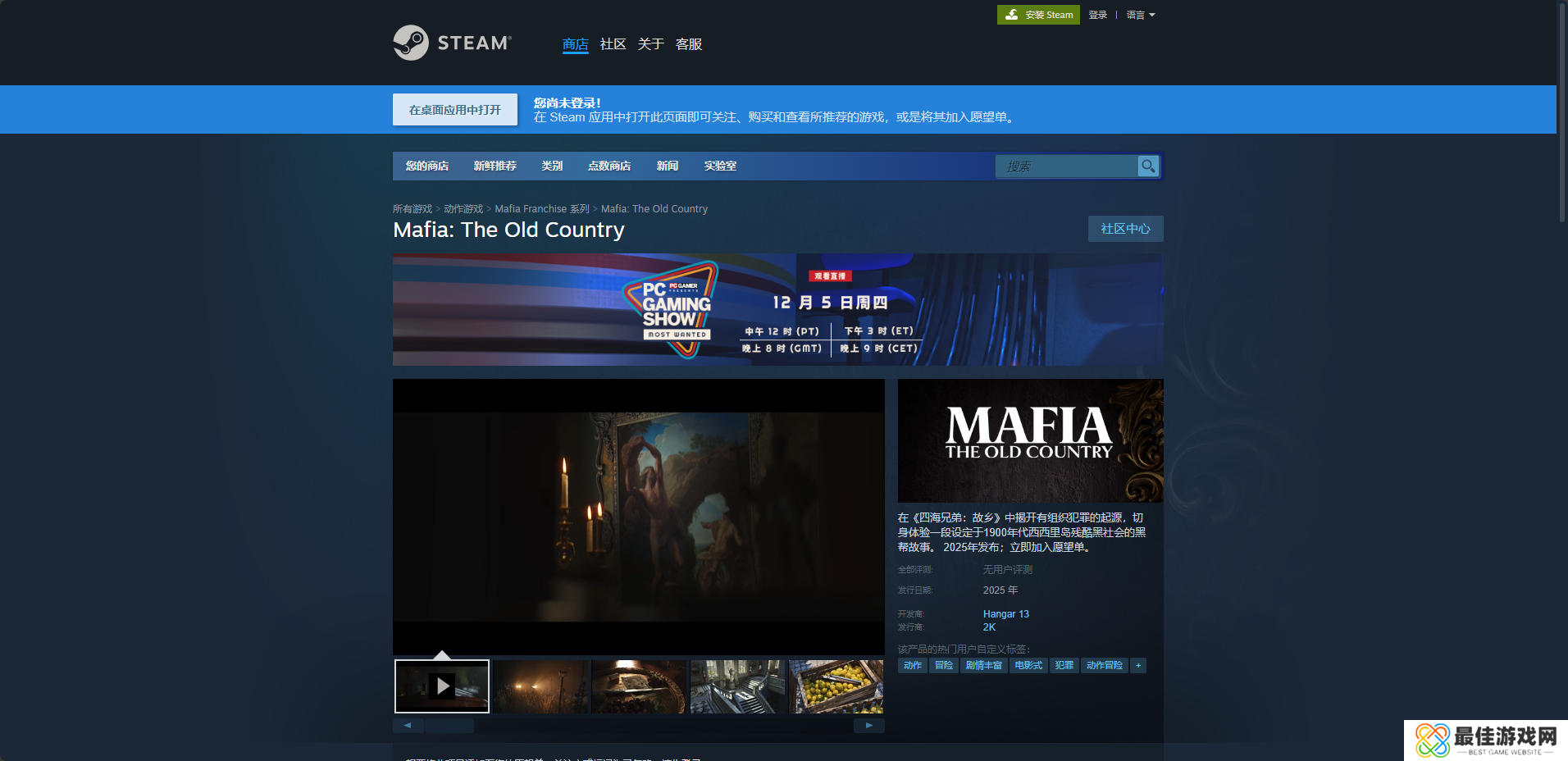
Task: Click the search magnifier icon
Action: [x=1148, y=166]
